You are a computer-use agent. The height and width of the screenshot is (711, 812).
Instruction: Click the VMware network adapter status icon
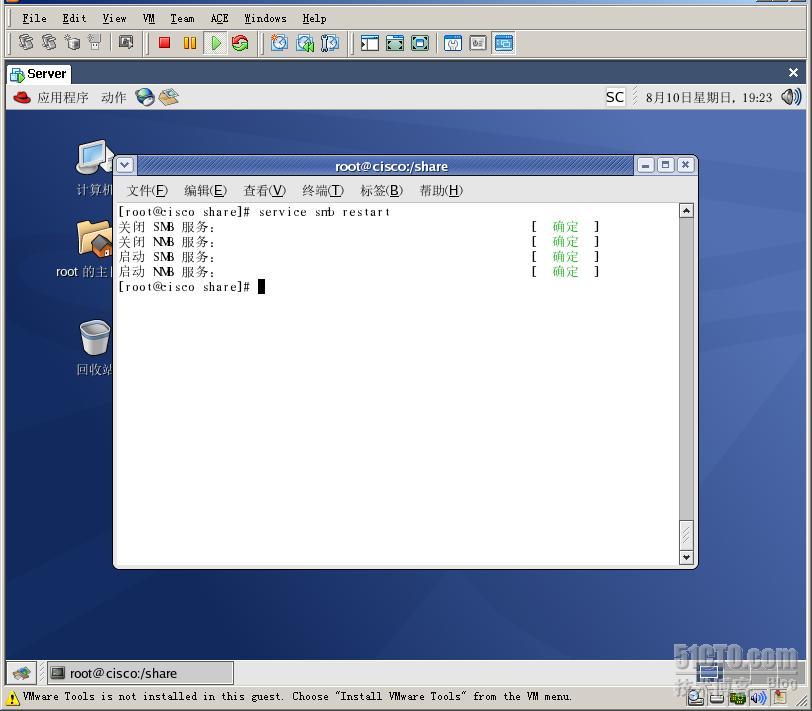[x=737, y=699]
